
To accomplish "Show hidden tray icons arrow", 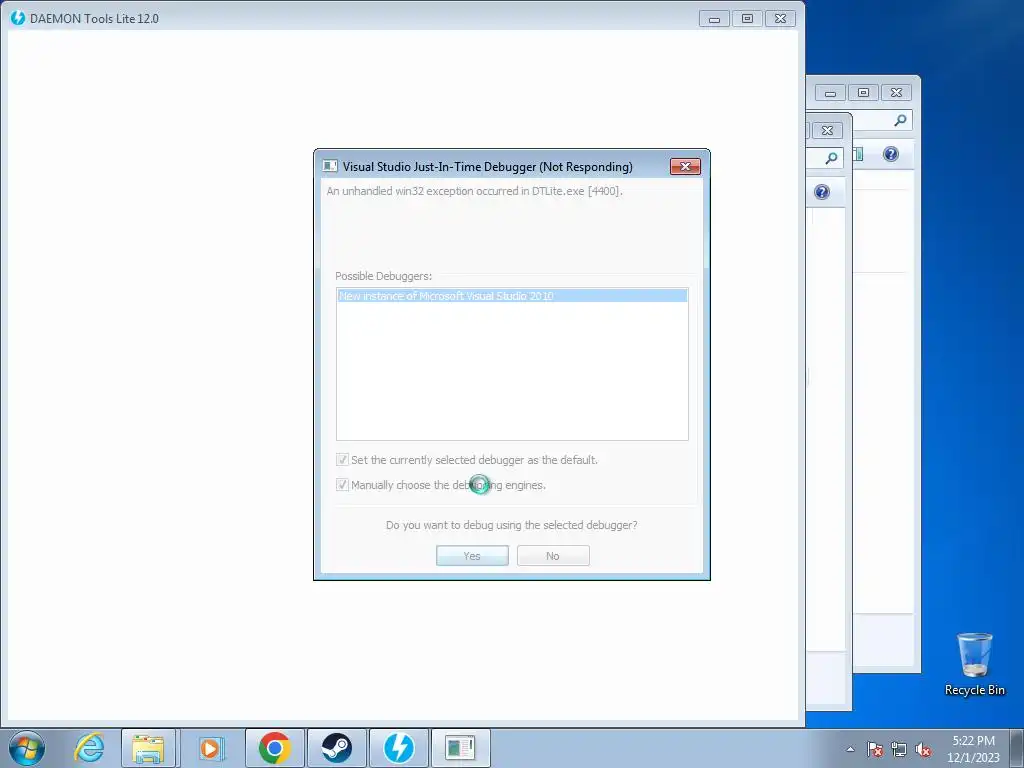I will click(x=850, y=749).
